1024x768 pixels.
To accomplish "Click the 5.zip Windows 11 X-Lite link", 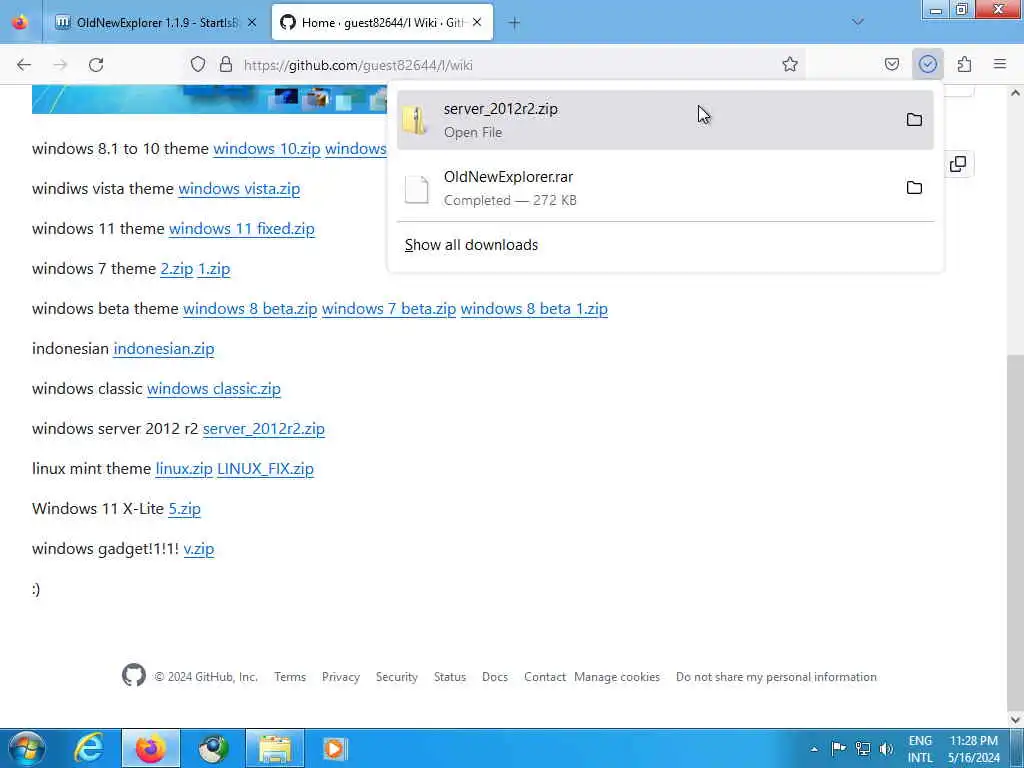I will [x=184, y=508].
